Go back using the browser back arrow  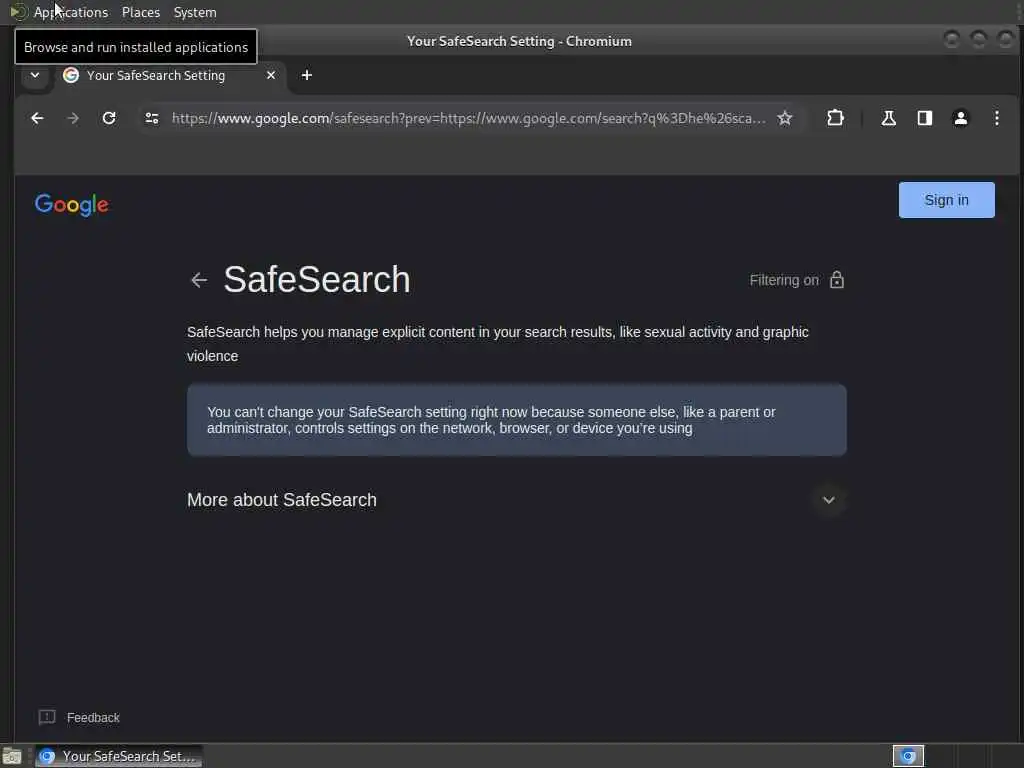click(37, 118)
